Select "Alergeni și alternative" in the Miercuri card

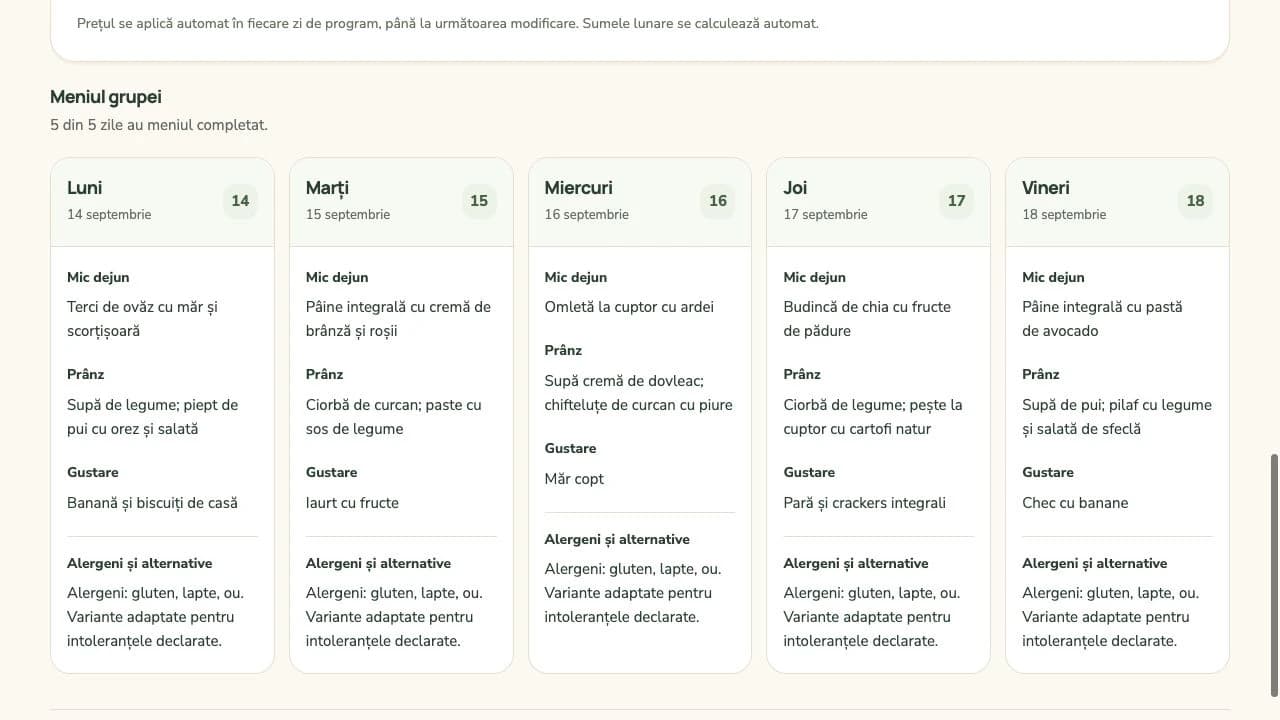(x=617, y=540)
